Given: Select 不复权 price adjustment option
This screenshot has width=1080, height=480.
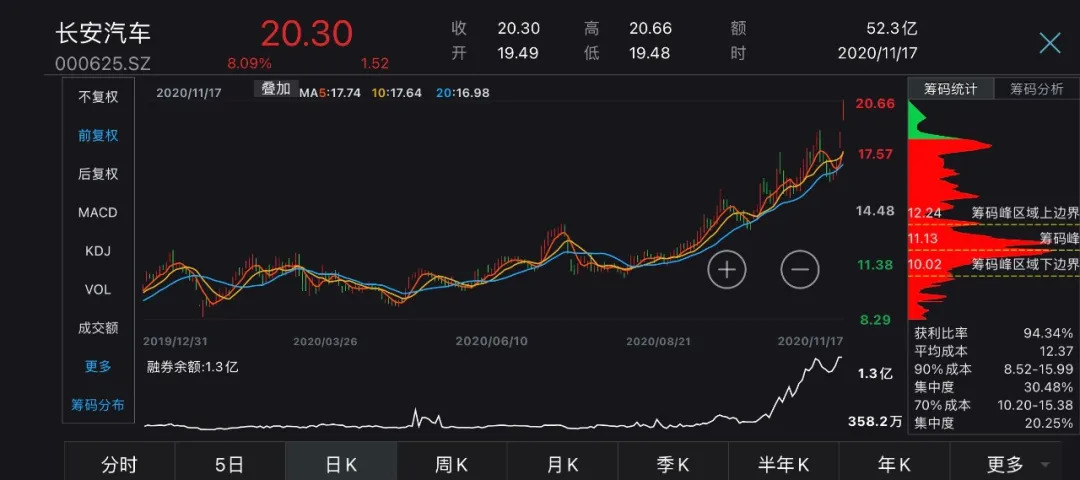Looking at the screenshot, I should [x=98, y=97].
